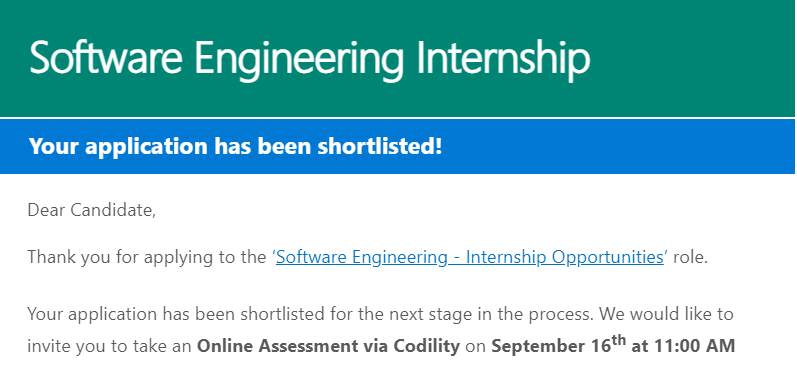Click the word 'Internship' in the green title
This screenshot has height=373, width=797.
pos(504,59)
